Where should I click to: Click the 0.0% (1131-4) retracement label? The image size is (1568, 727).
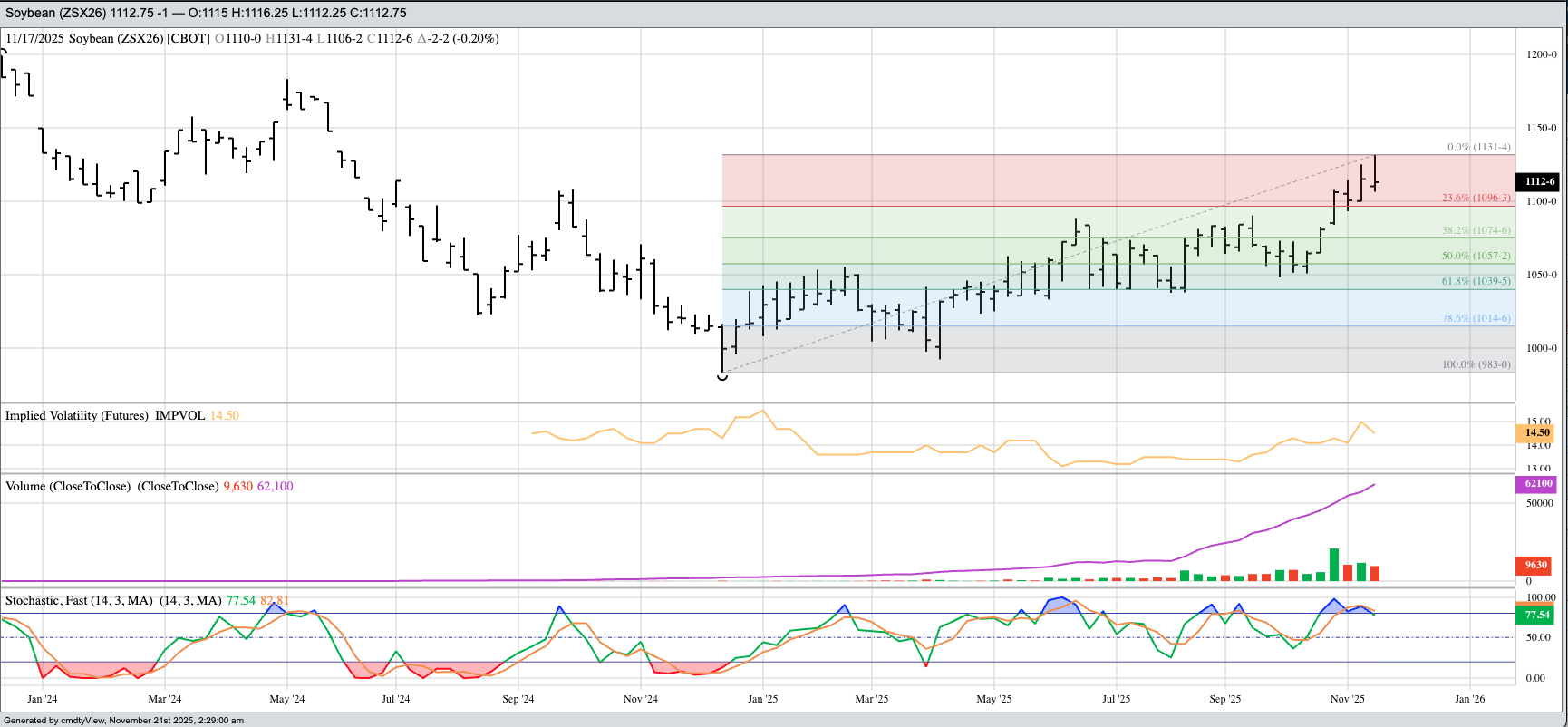[1478, 147]
